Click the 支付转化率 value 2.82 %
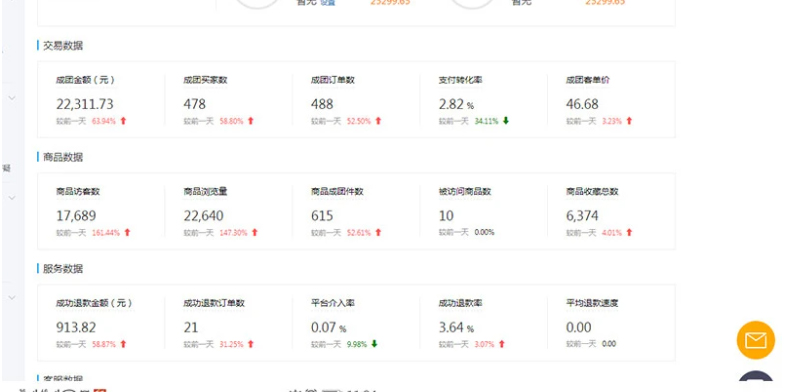The width and height of the screenshot is (801, 392). pos(456,104)
